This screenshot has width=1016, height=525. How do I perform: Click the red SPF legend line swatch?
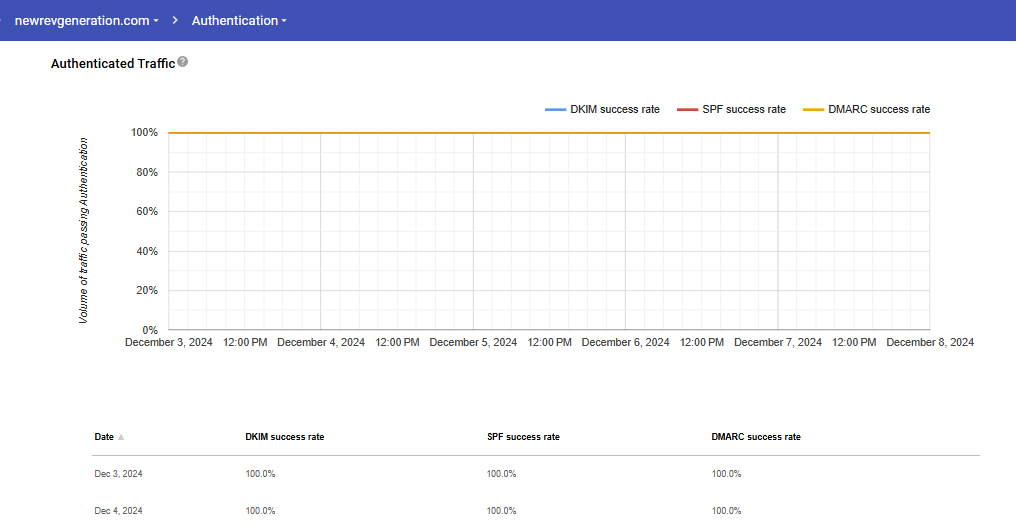[x=687, y=110]
